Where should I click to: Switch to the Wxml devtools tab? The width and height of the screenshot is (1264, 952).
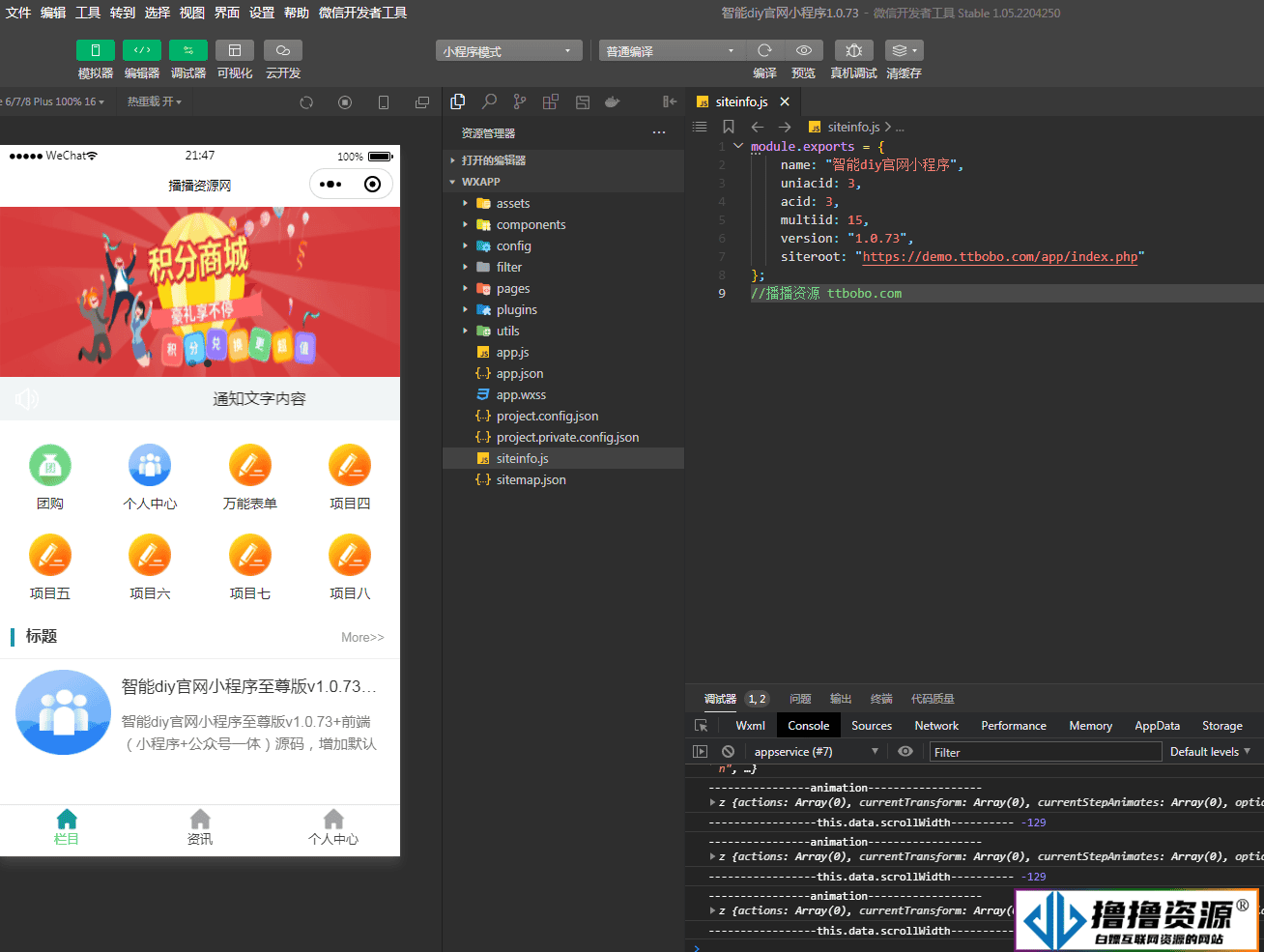[x=750, y=726]
